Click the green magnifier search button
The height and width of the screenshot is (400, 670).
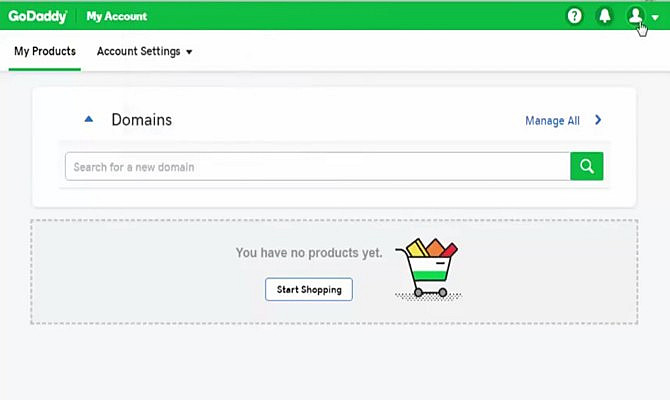click(587, 167)
